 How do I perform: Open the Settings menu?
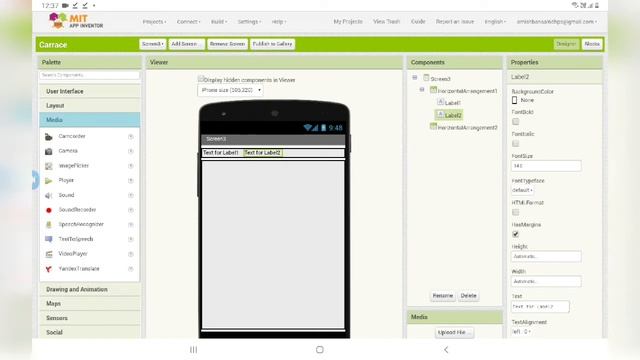pyautogui.click(x=249, y=22)
